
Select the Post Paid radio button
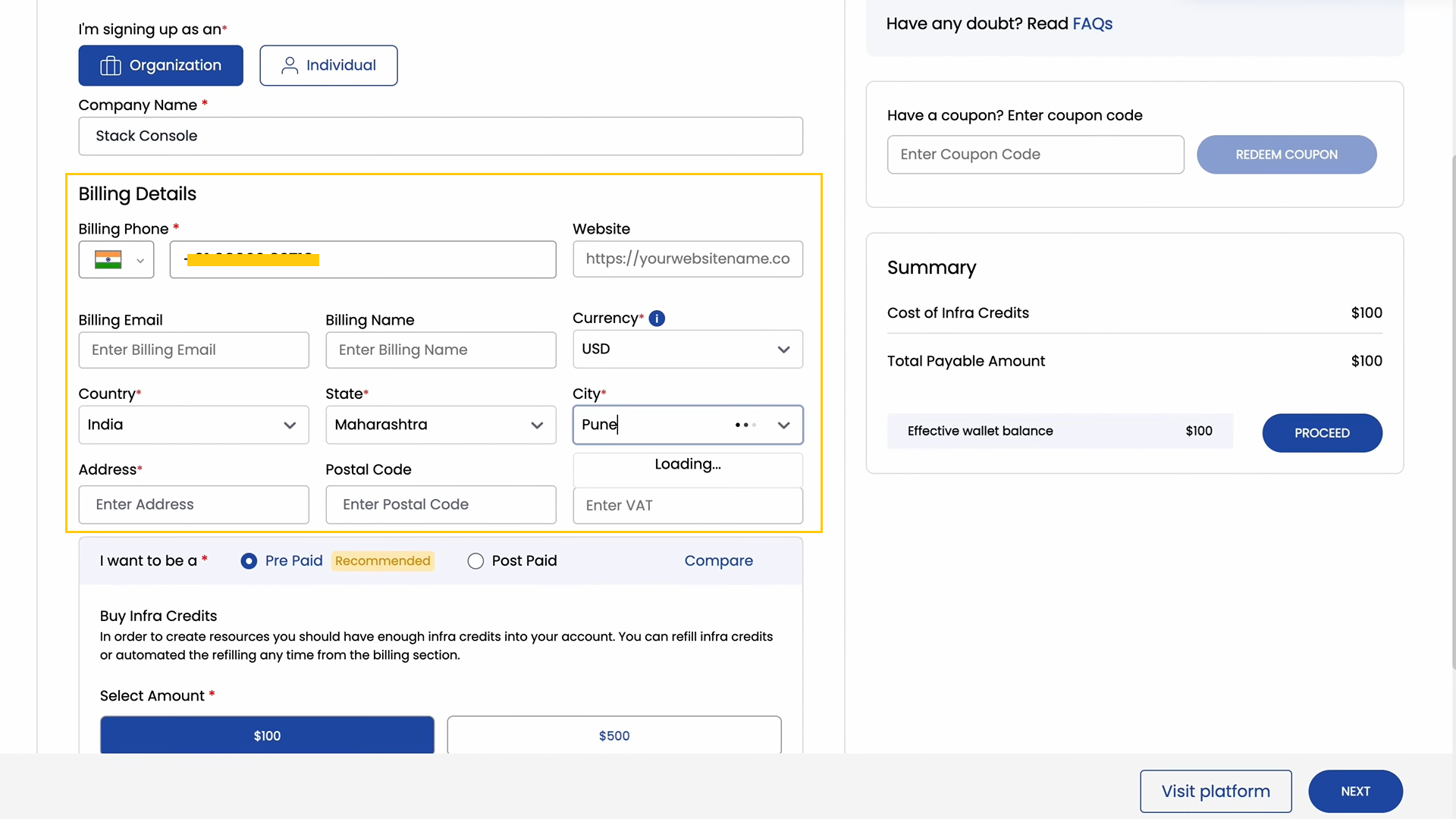point(475,561)
